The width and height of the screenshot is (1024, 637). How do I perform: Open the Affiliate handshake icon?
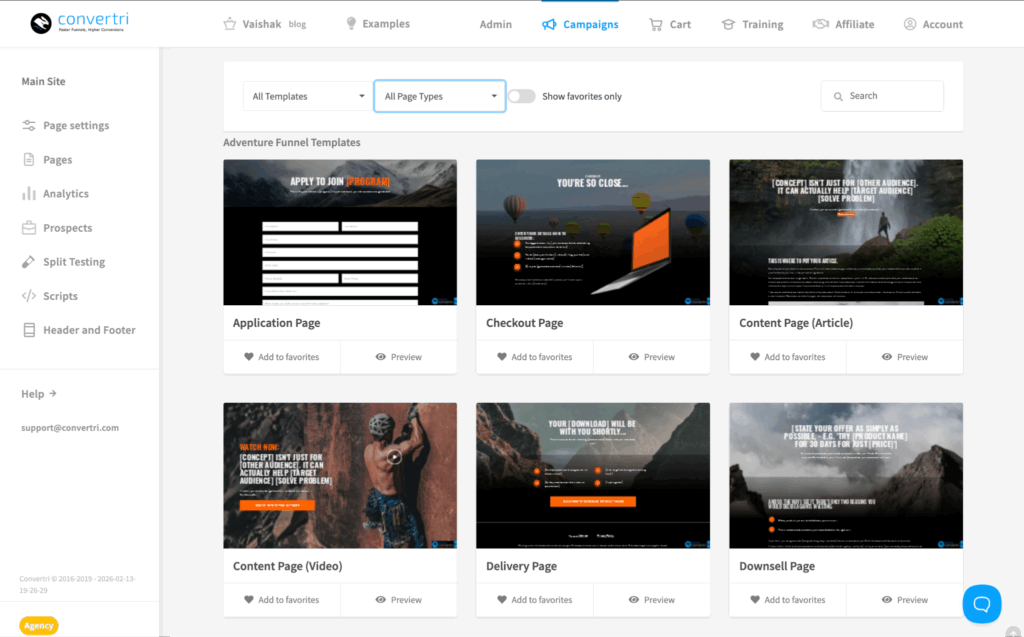click(x=820, y=24)
